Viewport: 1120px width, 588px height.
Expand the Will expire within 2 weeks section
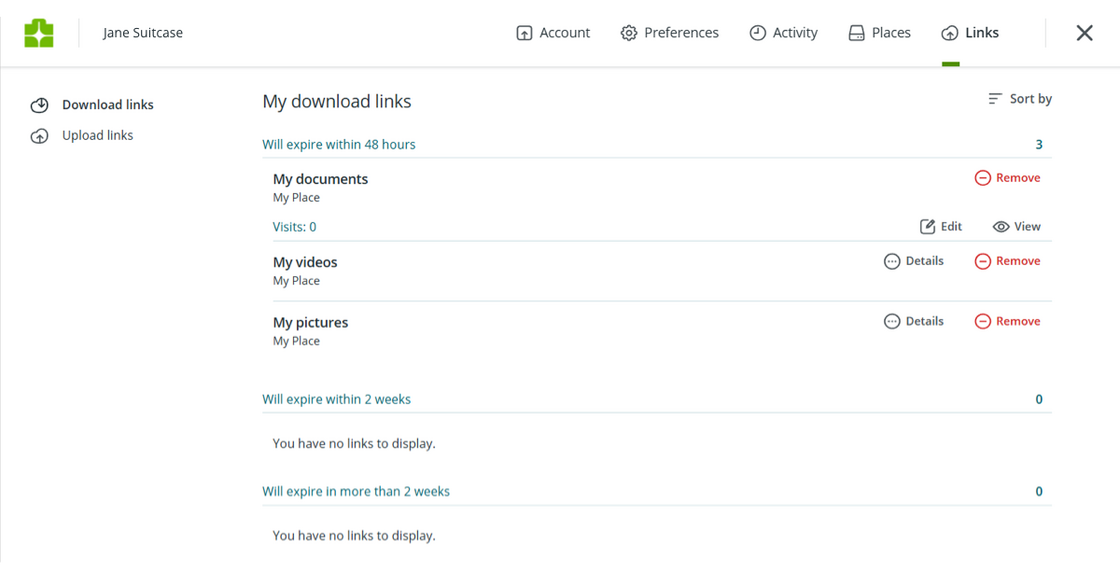[x=336, y=398]
